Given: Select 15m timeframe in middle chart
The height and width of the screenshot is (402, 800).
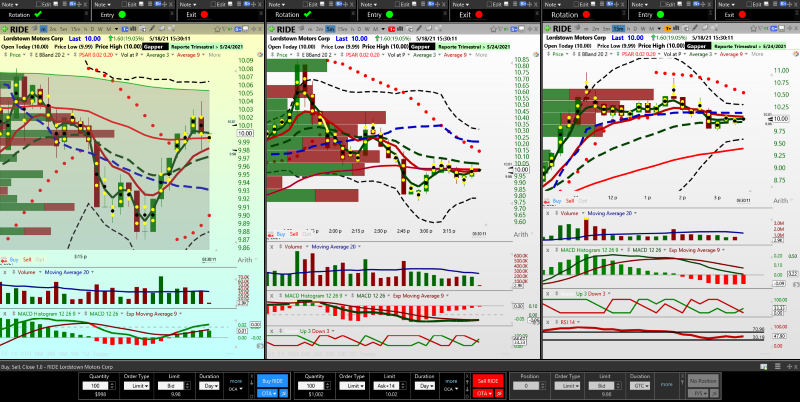Looking at the screenshot, I should point(342,29).
